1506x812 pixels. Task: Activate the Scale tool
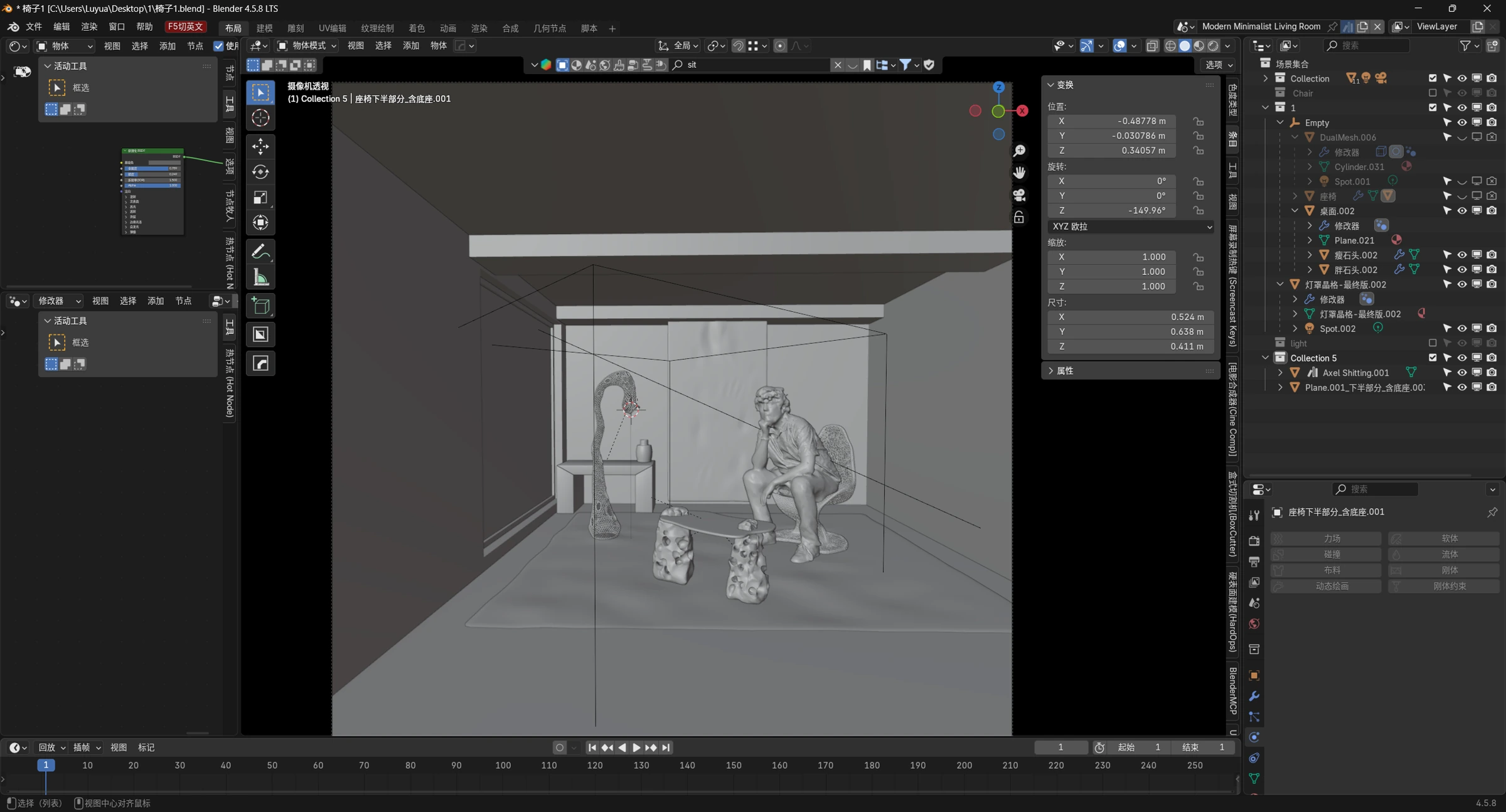[x=260, y=198]
